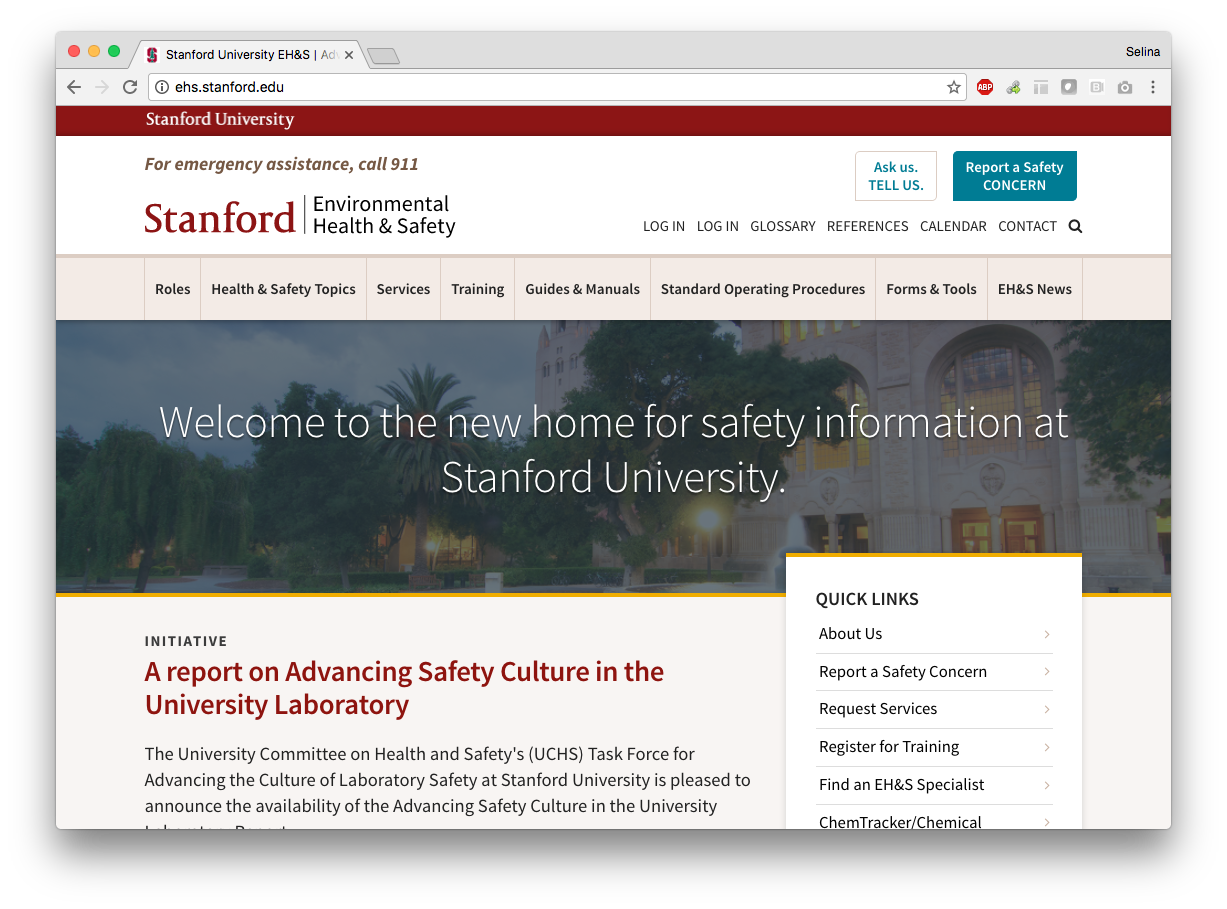Click the Stanford favicon on the tab

152,55
